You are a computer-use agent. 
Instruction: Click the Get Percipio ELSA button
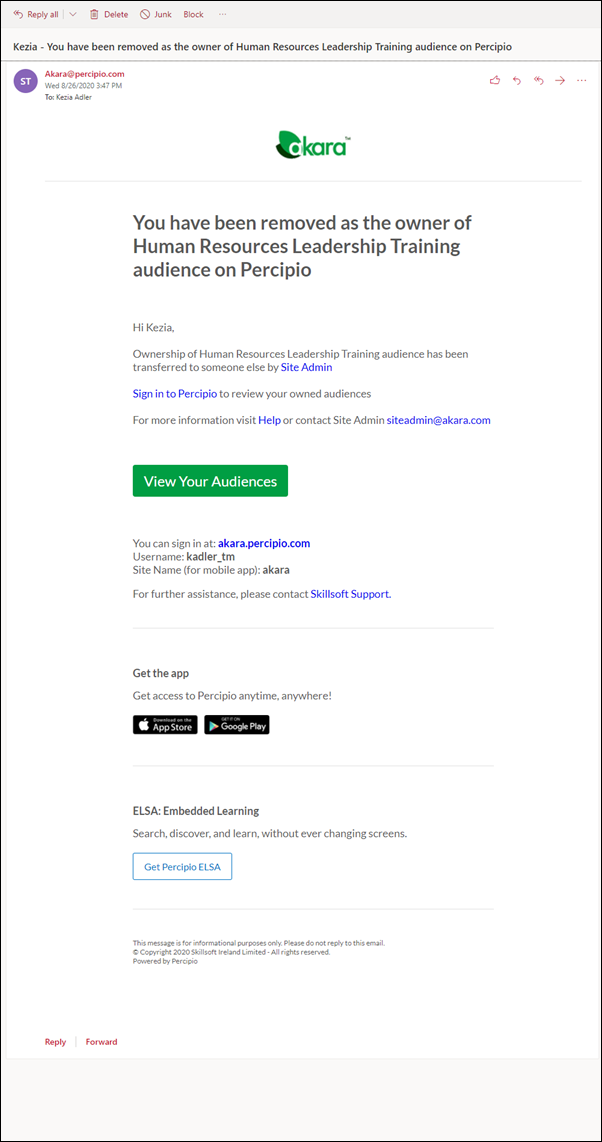pyautogui.click(x=182, y=867)
